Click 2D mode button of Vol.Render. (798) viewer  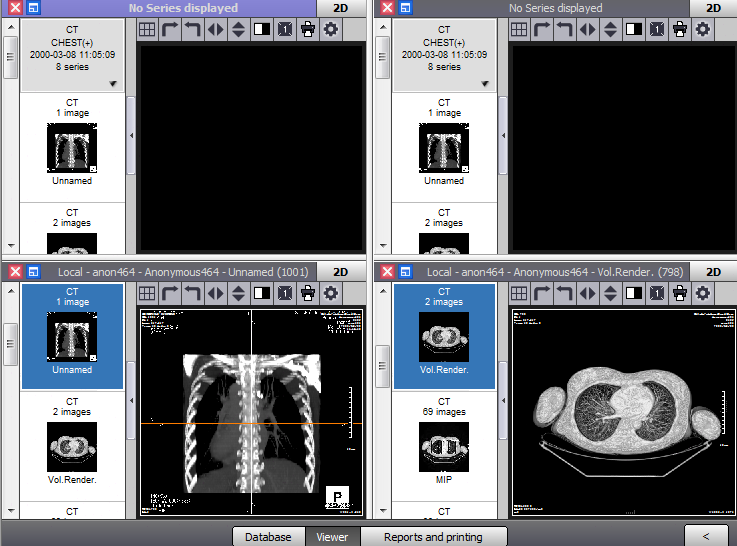(x=713, y=272)
